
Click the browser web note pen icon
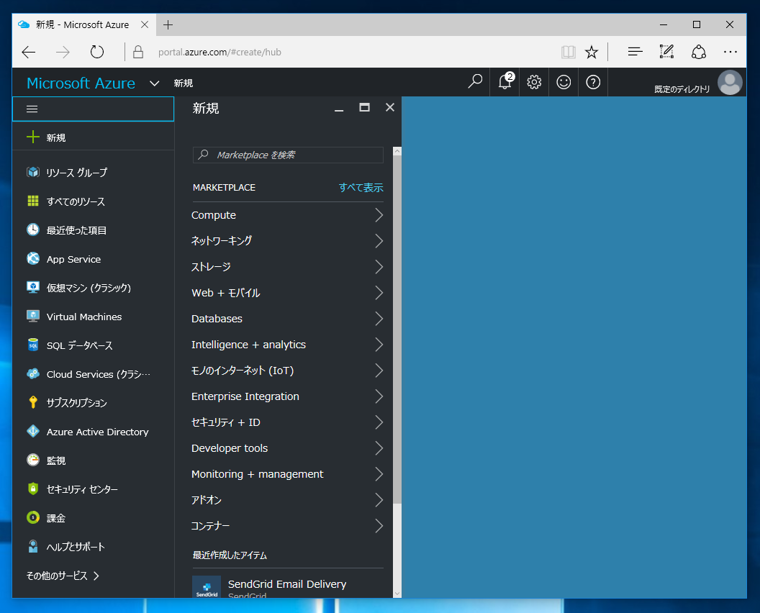tap(666, 51)
